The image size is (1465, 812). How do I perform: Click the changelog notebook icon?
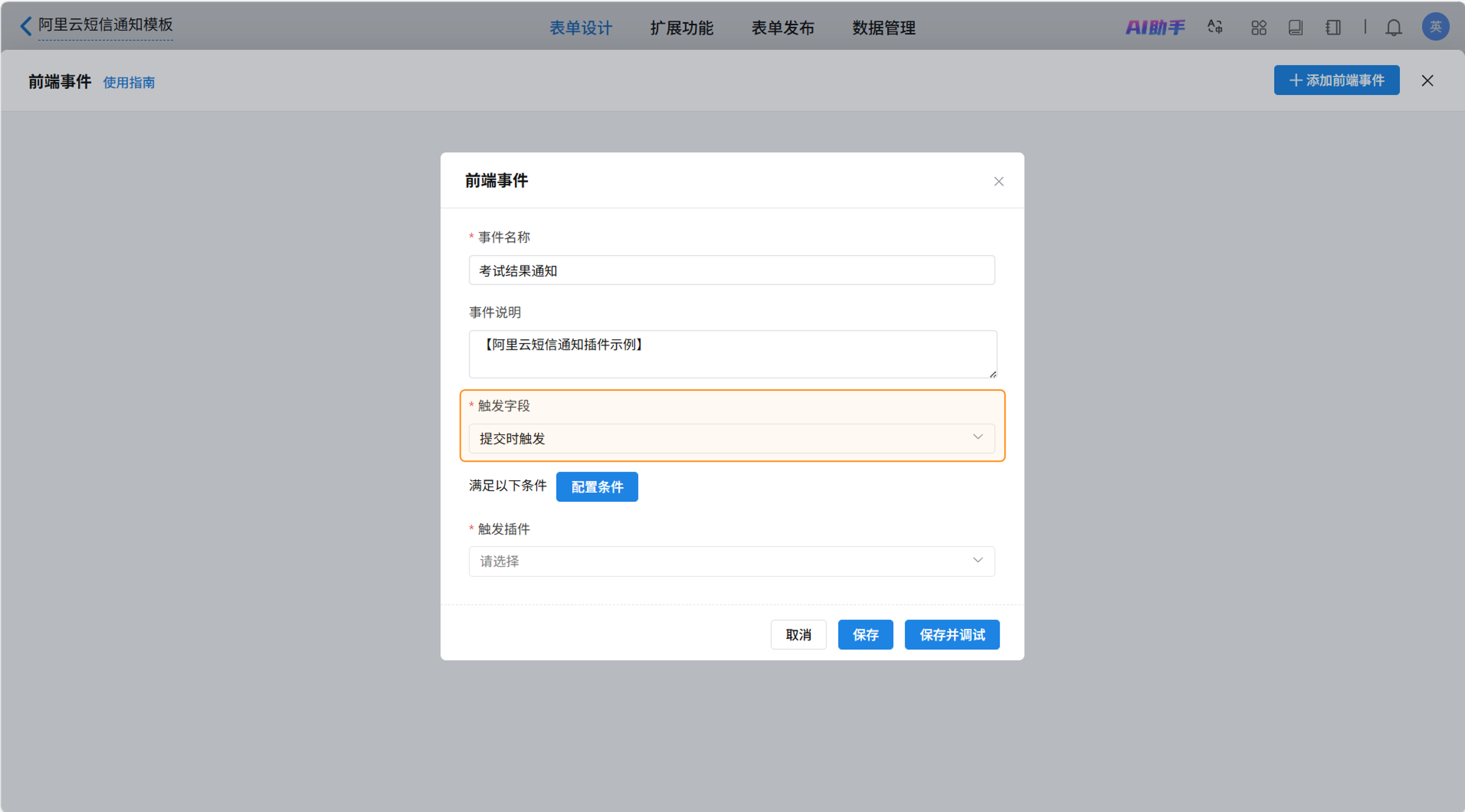[1333, 27]
